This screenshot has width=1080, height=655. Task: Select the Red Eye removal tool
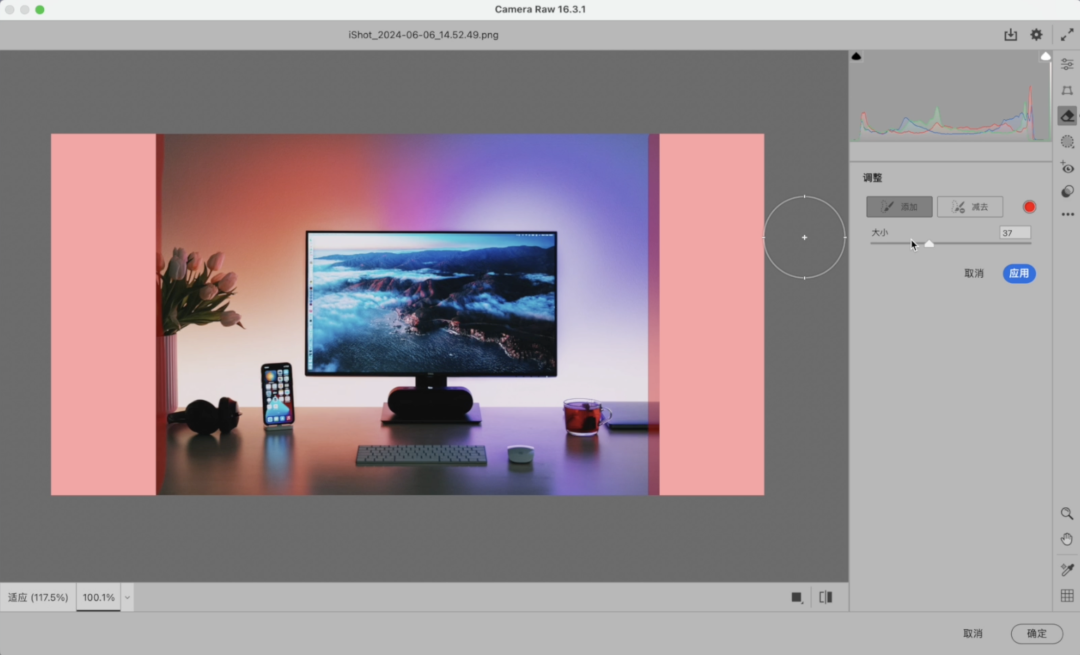point(1067,168)
